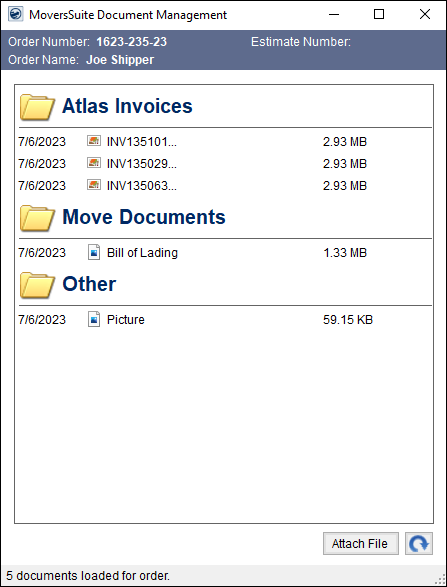Viewport: 447px width, 587px height.
Task: Open the Bill of Lading document
Action: click(142, 253)
